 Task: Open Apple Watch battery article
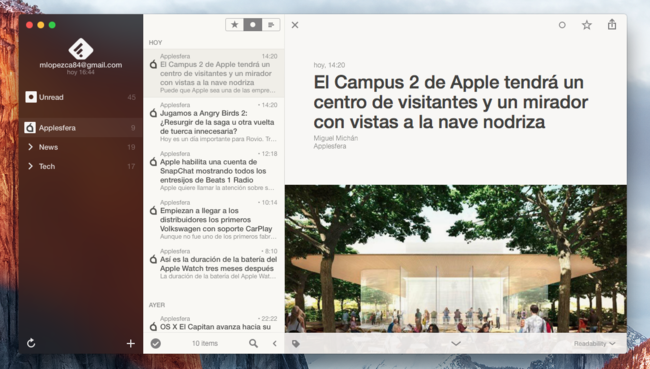click(214, 265)
